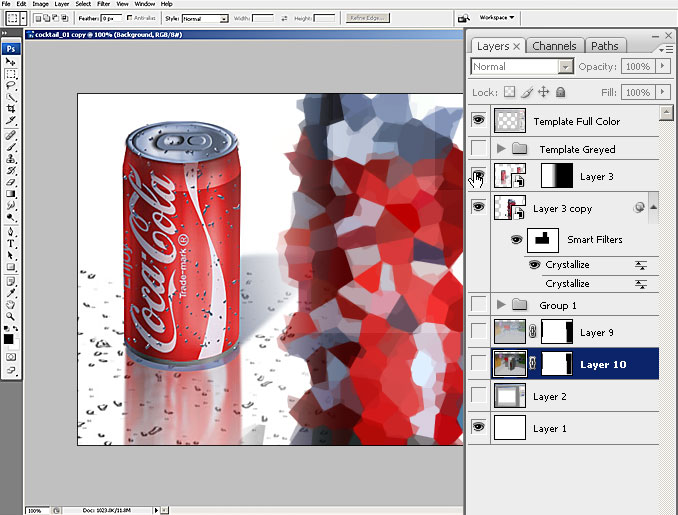Viewport: 678px width, 515px height.
Task: Select the Gradient tool
Action: 11,194
